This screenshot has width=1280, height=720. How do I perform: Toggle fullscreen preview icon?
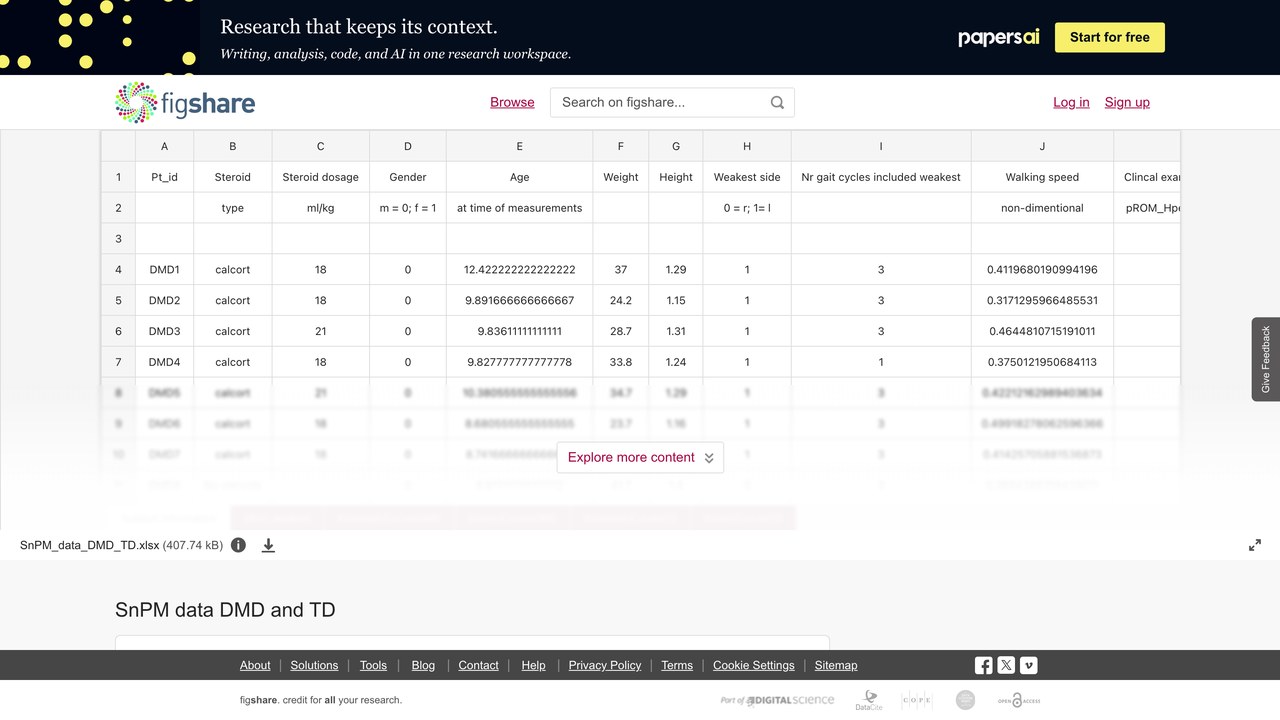click(x=1255, y=545)
